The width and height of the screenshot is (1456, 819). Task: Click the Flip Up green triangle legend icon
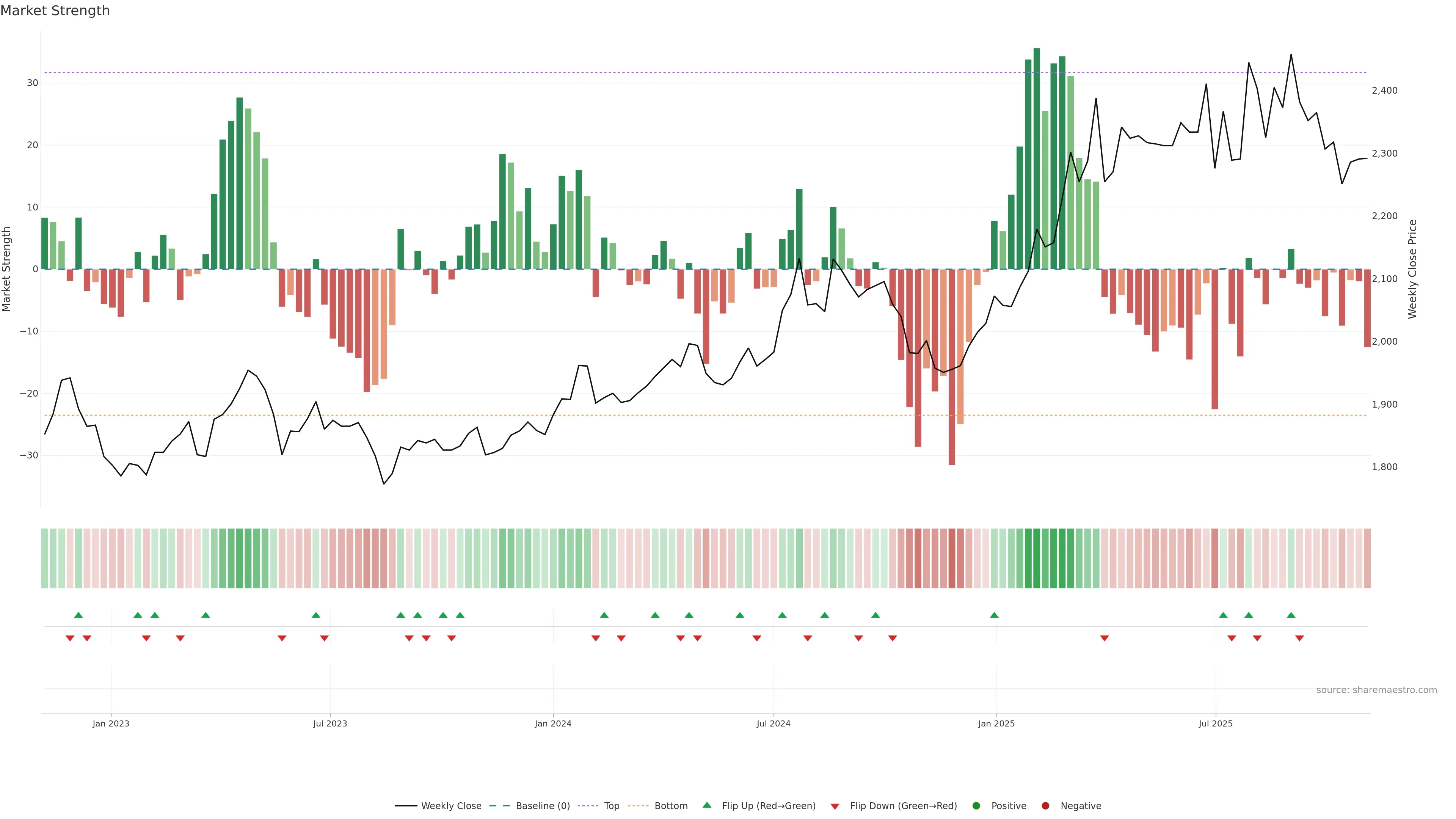click(x=706, y=805)
